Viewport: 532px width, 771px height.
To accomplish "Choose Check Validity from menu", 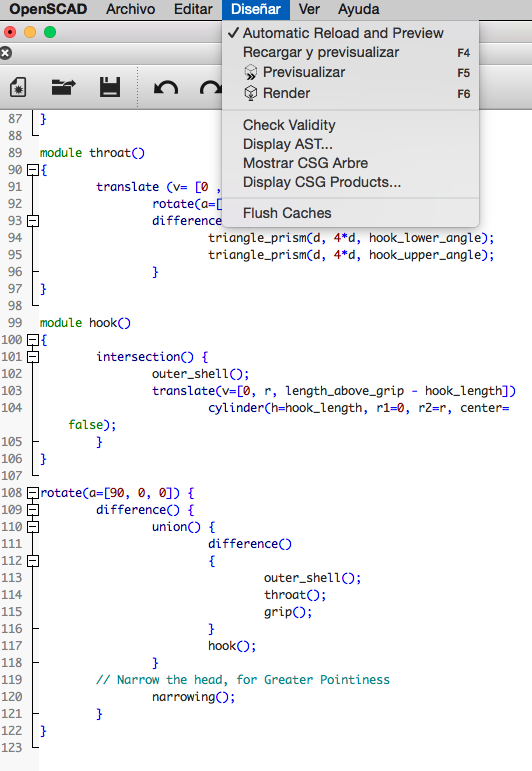I will pyautogui.click(x=350, y=125).
